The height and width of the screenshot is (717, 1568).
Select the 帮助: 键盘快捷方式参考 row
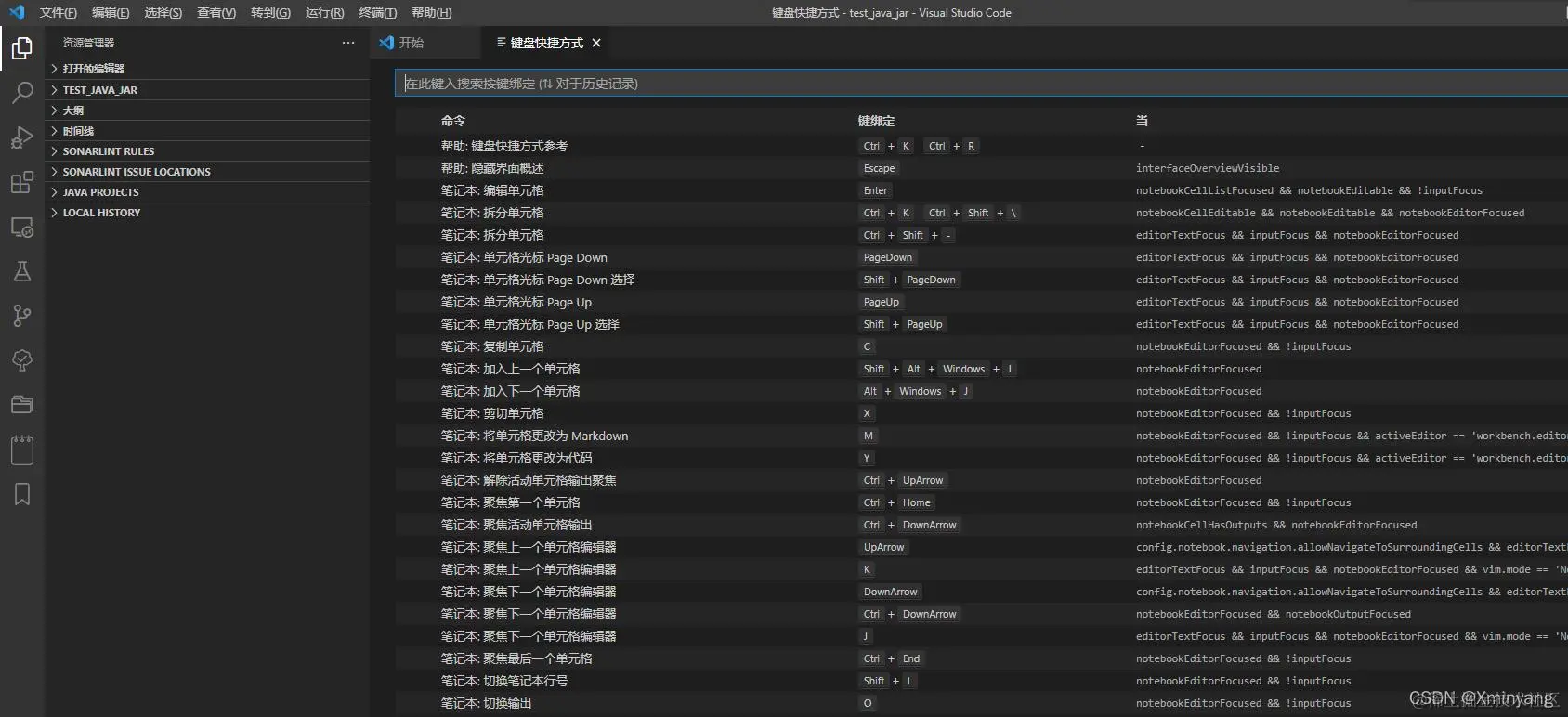point(981,146)
